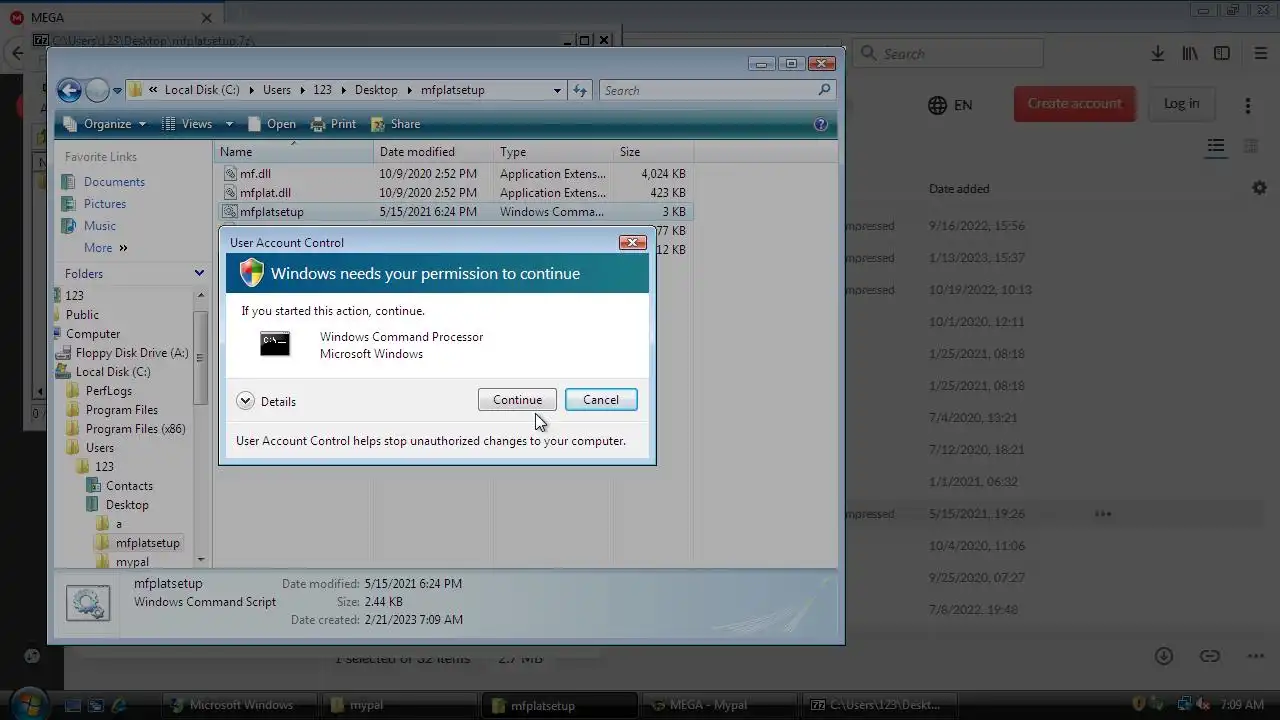The width and height of the screenshot is (1280, 720).
Task: Click the Log in button on MEGA
Action: (1181, 104)
